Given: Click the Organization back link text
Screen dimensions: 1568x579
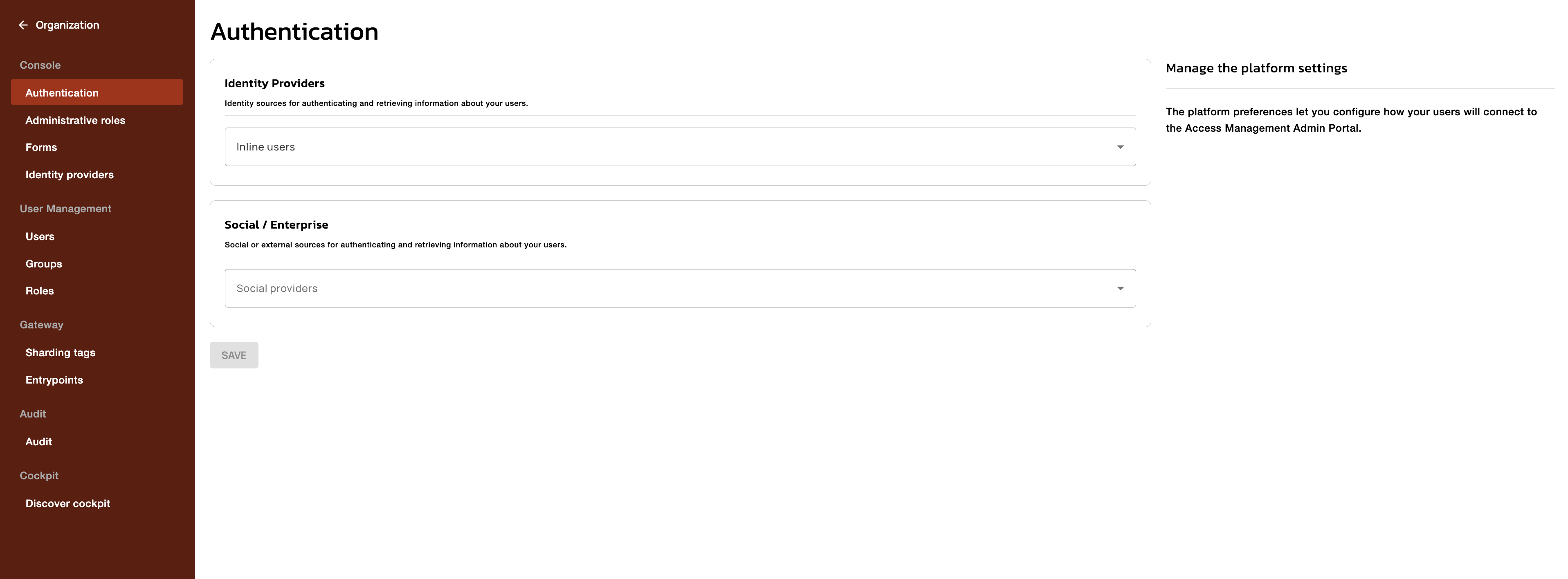Looking at the screenshot, I should pyautogui.click(x=67, y=25).
